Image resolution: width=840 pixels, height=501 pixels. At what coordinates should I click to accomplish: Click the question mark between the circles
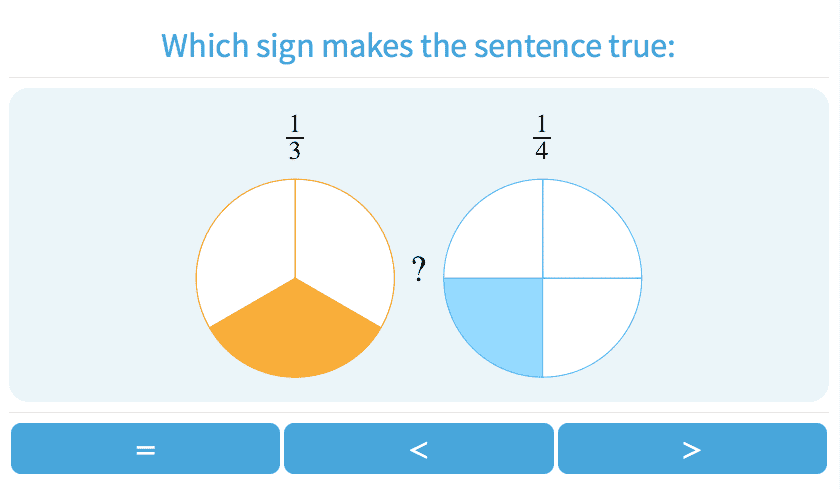[x=419, y=269]
